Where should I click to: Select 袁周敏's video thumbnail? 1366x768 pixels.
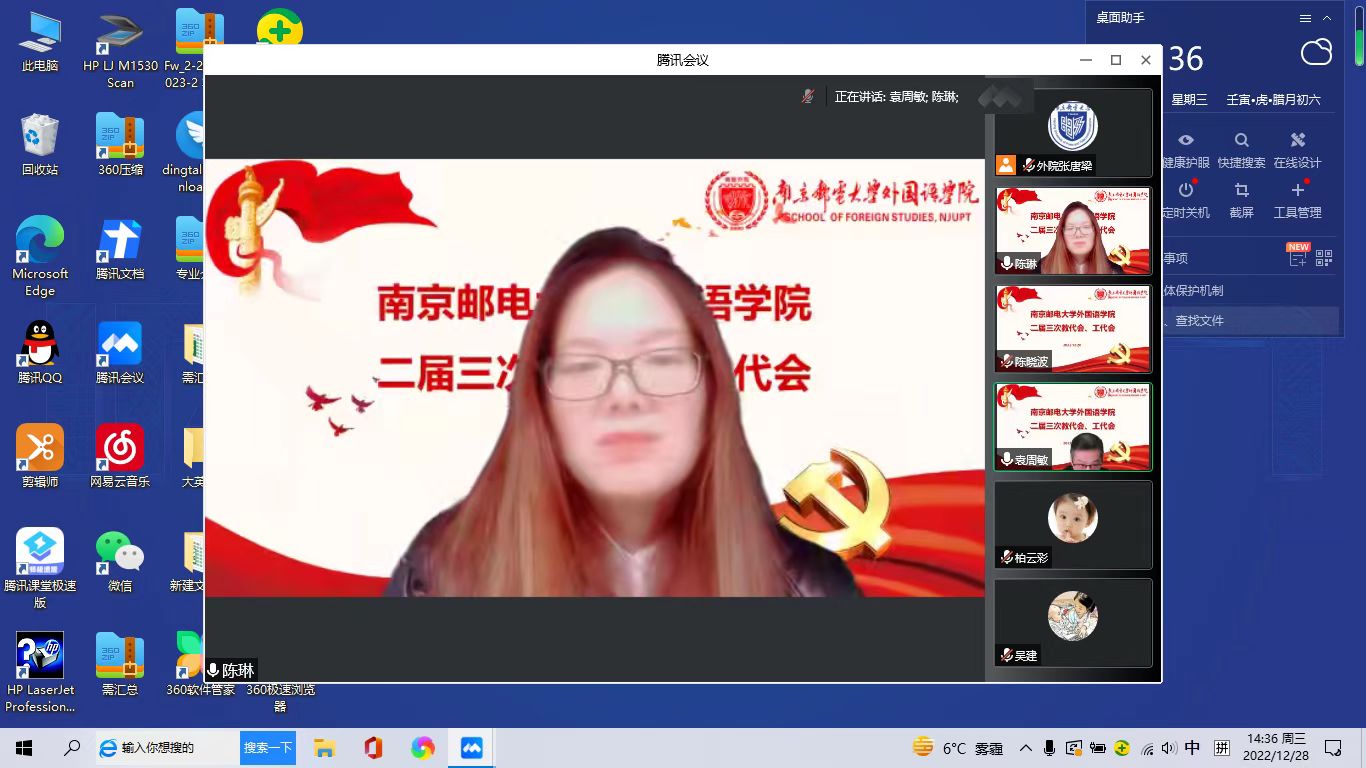pos(1073,427)
